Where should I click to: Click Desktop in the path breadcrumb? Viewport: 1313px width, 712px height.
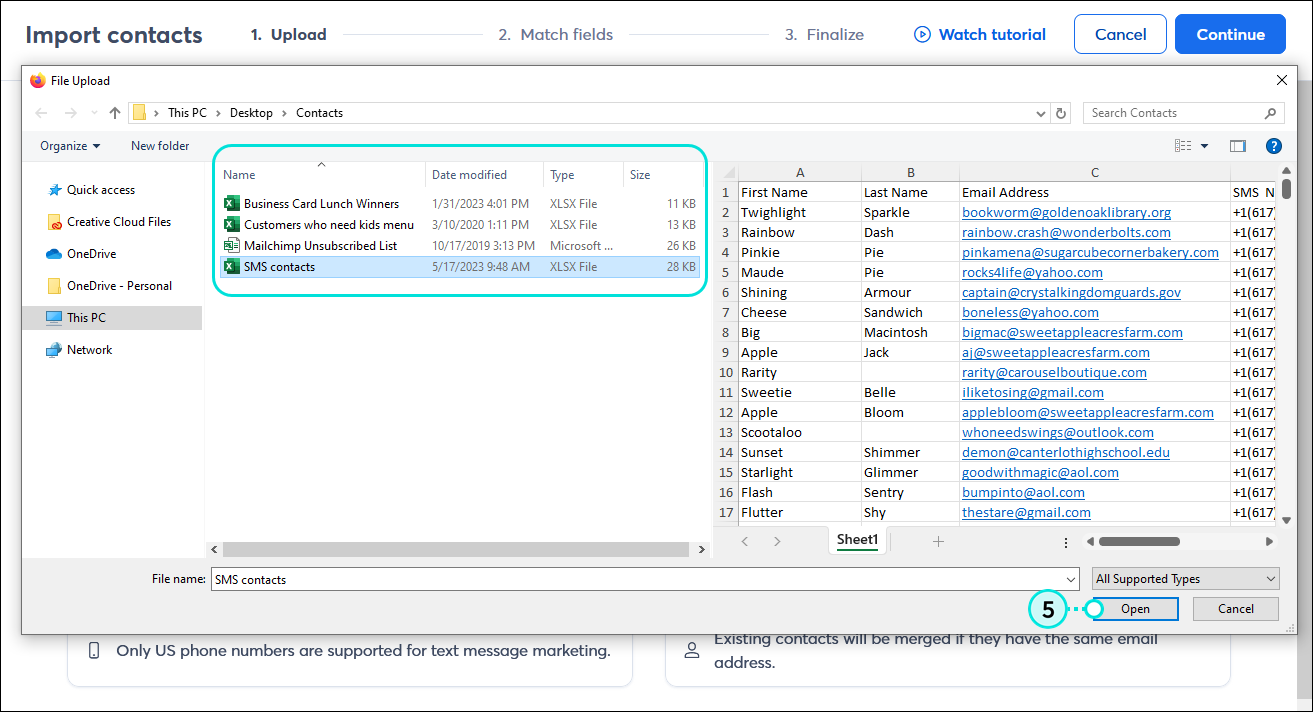pos(251,113)
